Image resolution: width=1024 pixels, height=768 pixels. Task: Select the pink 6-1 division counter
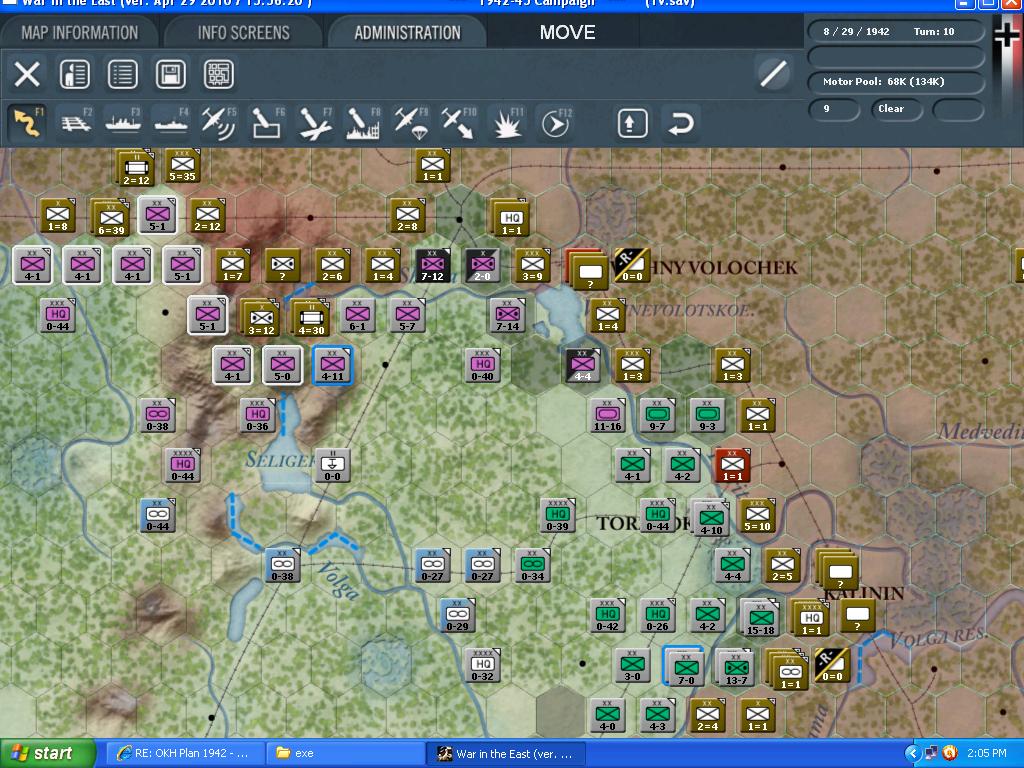click(357, 315)
